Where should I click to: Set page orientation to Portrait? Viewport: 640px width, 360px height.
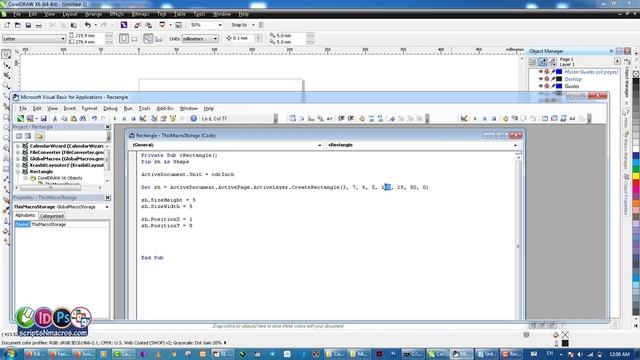pos(124,39)
